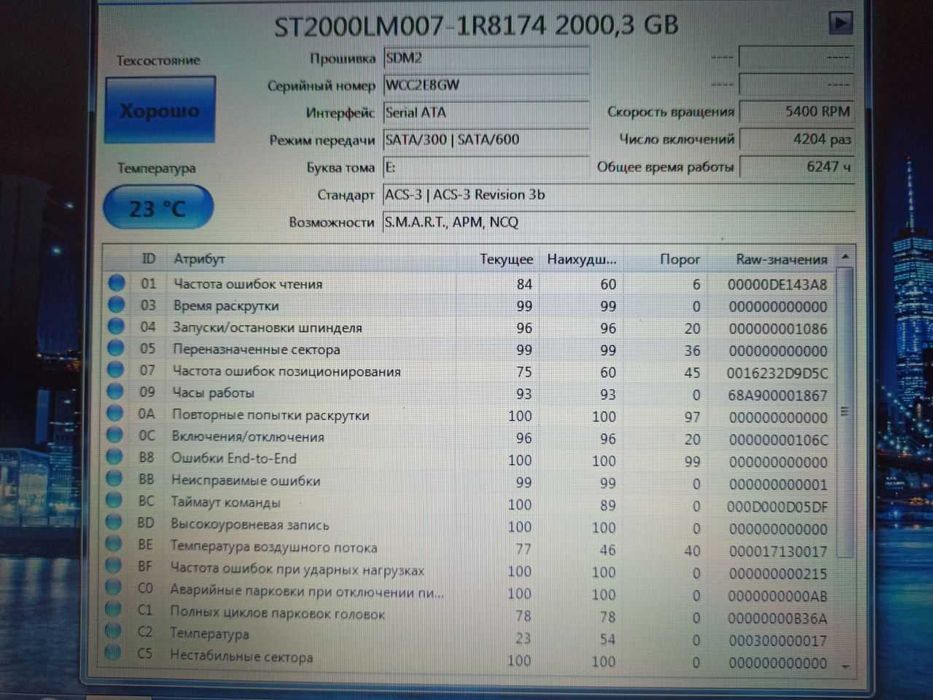This screenshot has width=933, height=700.
Task: Click the attribute list scrollbar thumb
Action: tap(845, 412)
